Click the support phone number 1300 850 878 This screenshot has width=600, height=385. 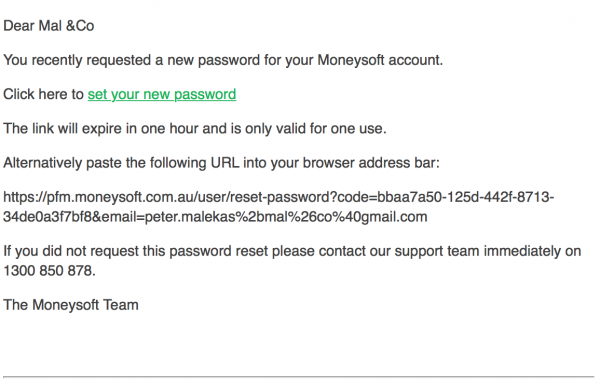[x=48, y=271]
